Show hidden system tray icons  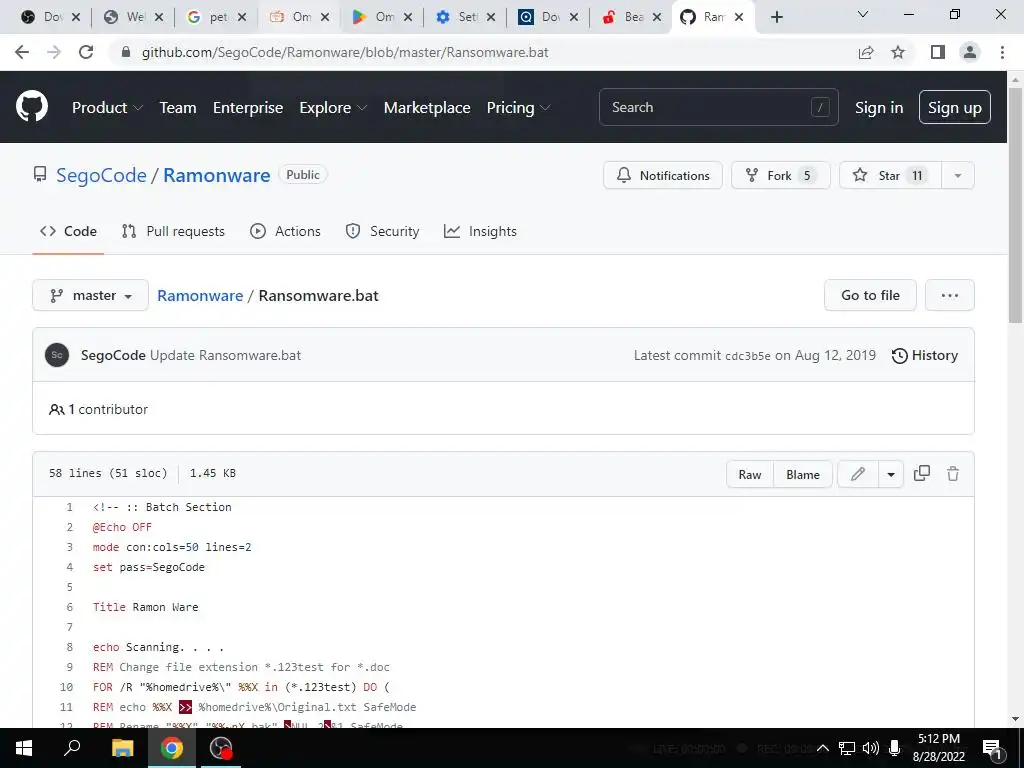pos(823,748)
